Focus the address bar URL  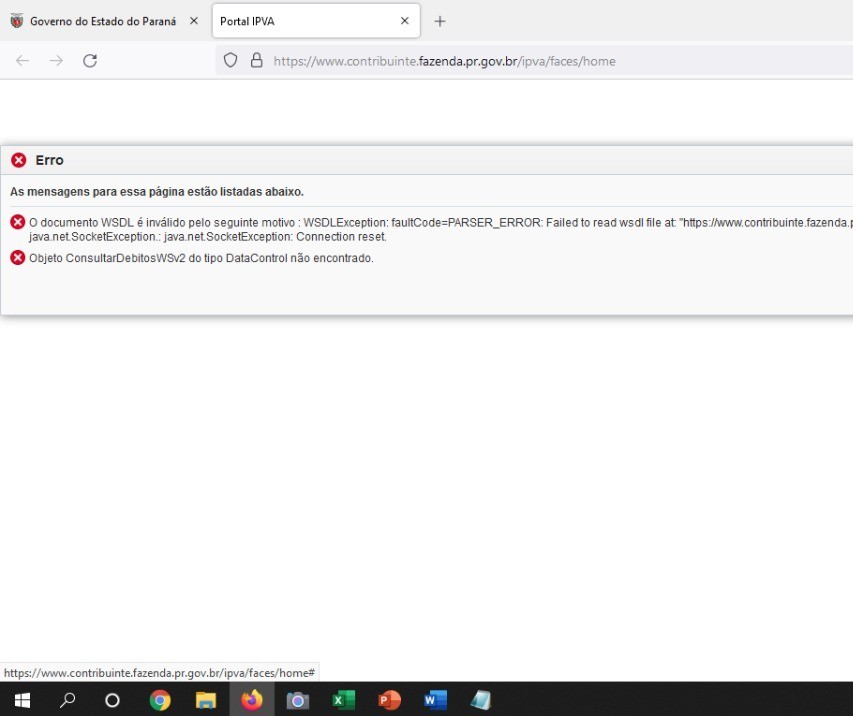coord(444,61)
